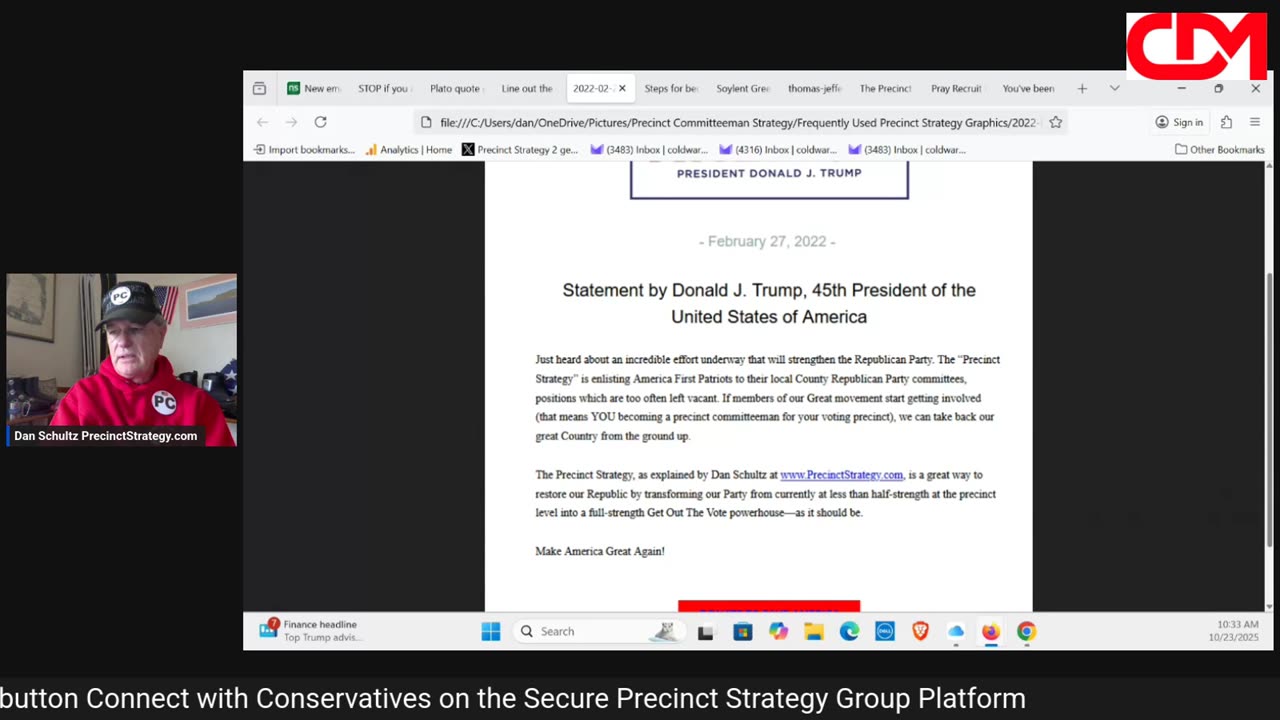Open the Windows Start menu
This screenshot has height=720, width=1280.
[490, 631]
